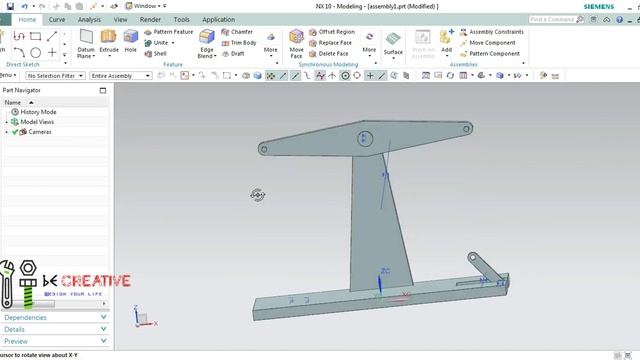Click the Edge Blend icon

click(207, 37)
